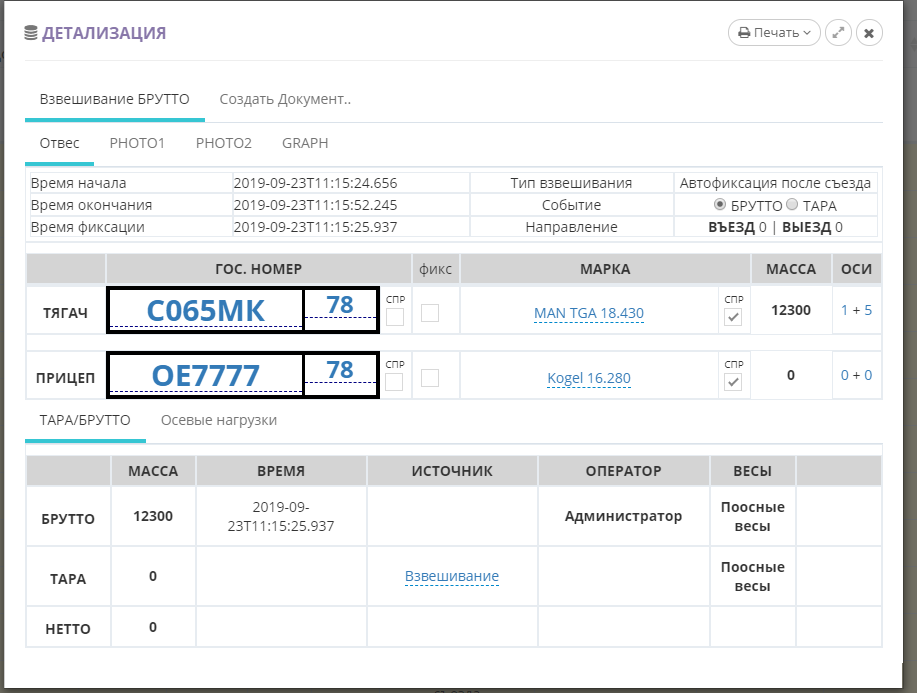Close the Детализация dialog
This screenshot has width=917, height=693.
pyautogui.click(x=869, y=33)
